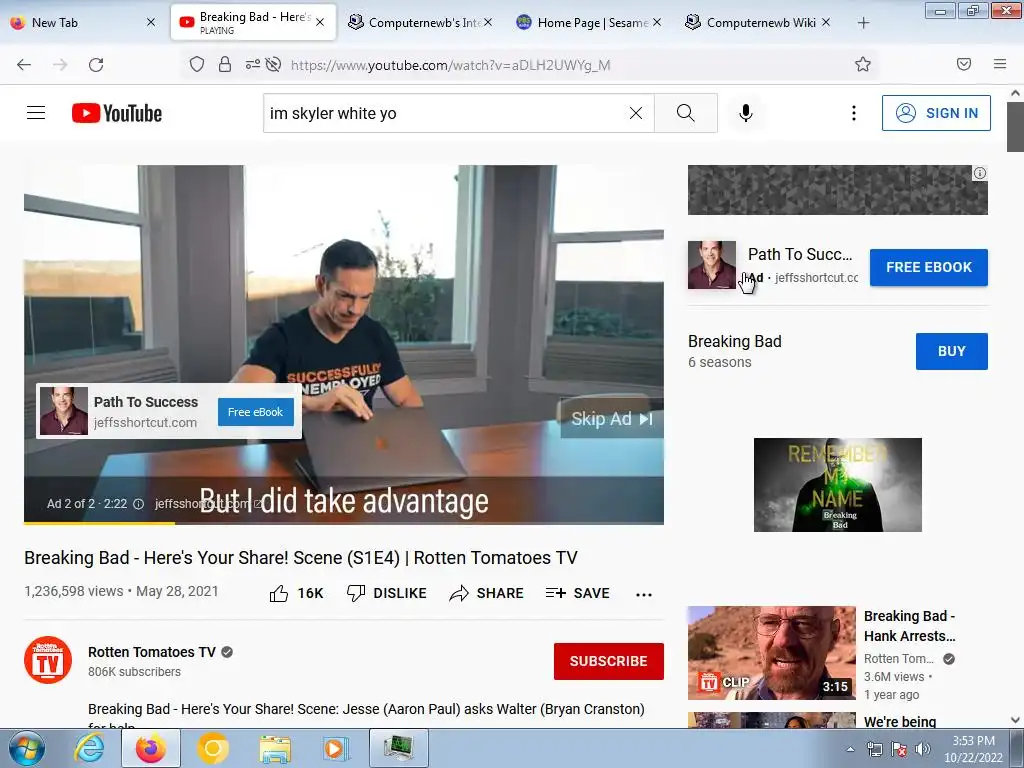
Task: Open the YouTube hamburger guide menu
Action: click(x=36, y=113)
